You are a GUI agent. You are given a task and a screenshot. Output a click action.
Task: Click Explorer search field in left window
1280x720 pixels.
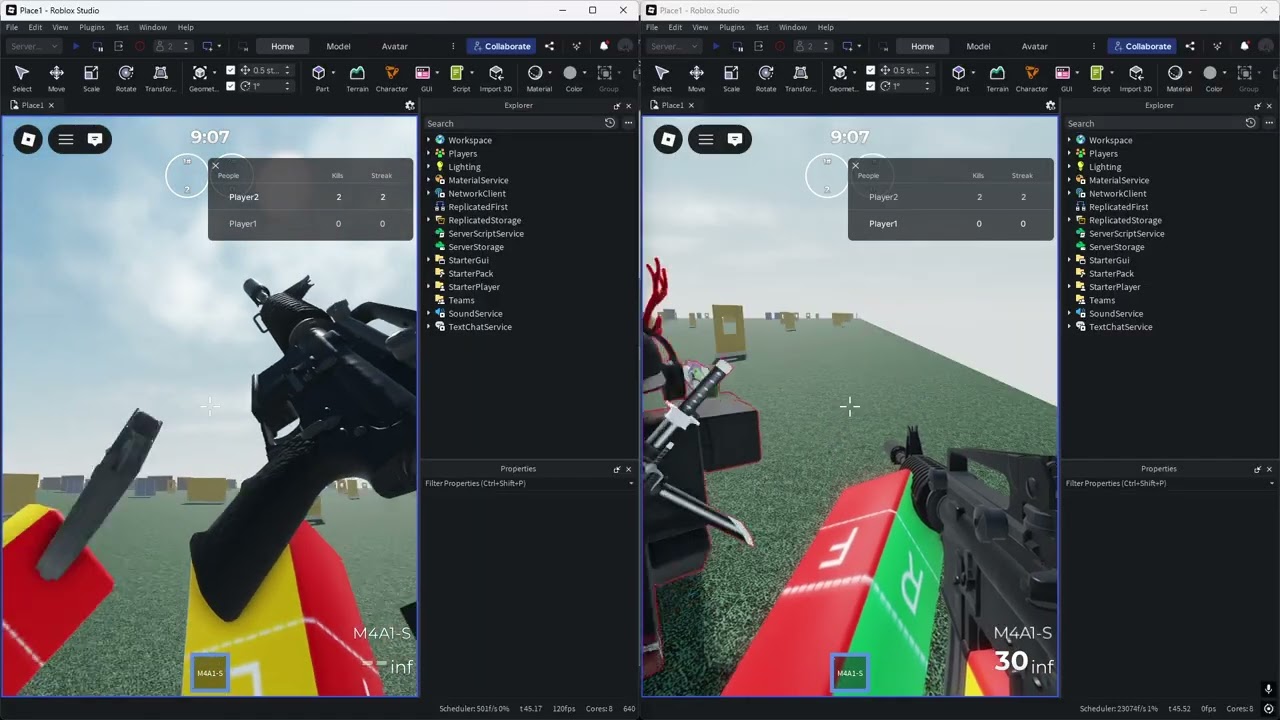pyautogui.click(x=513, y=123)
